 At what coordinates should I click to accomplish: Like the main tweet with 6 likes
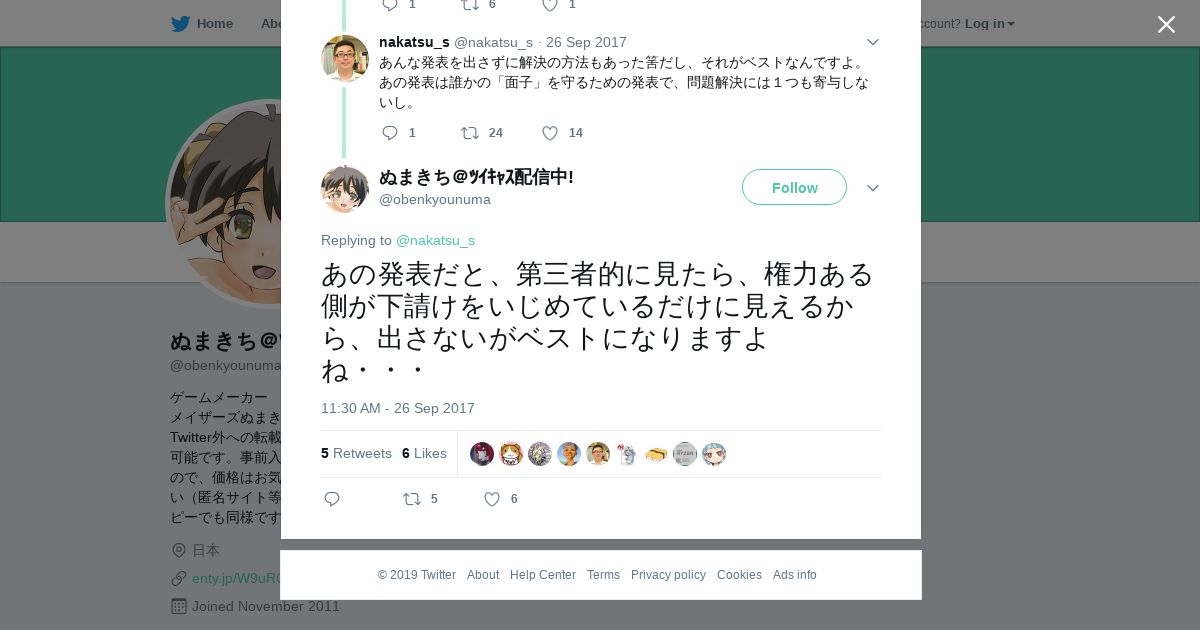pyautogui.click(x=491, y=499)
